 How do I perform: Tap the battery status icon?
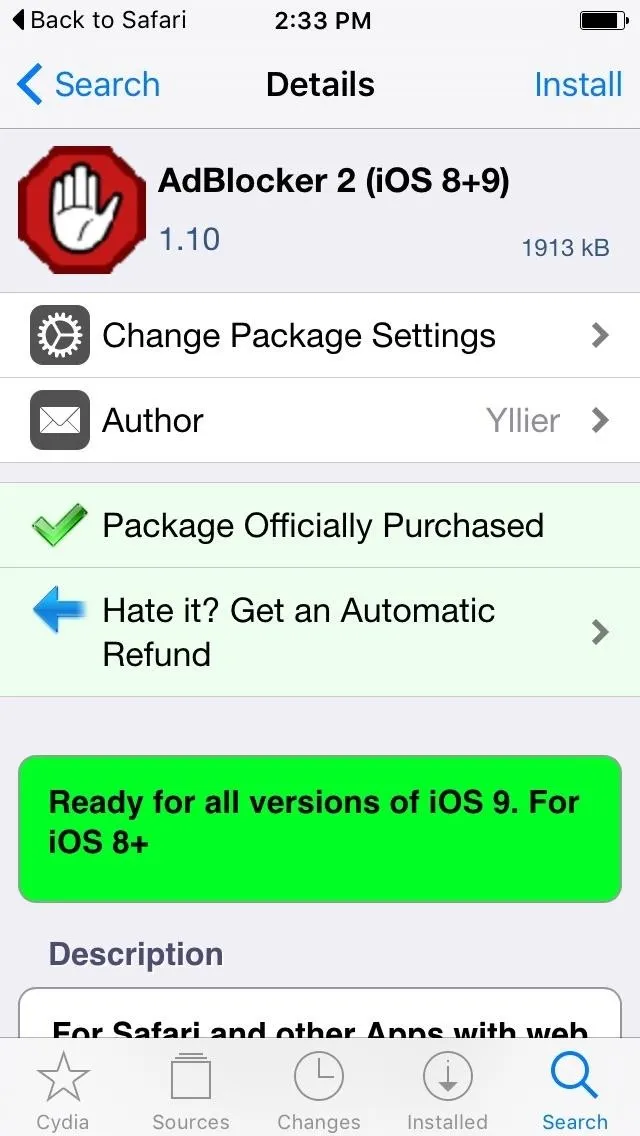[604, 20]
